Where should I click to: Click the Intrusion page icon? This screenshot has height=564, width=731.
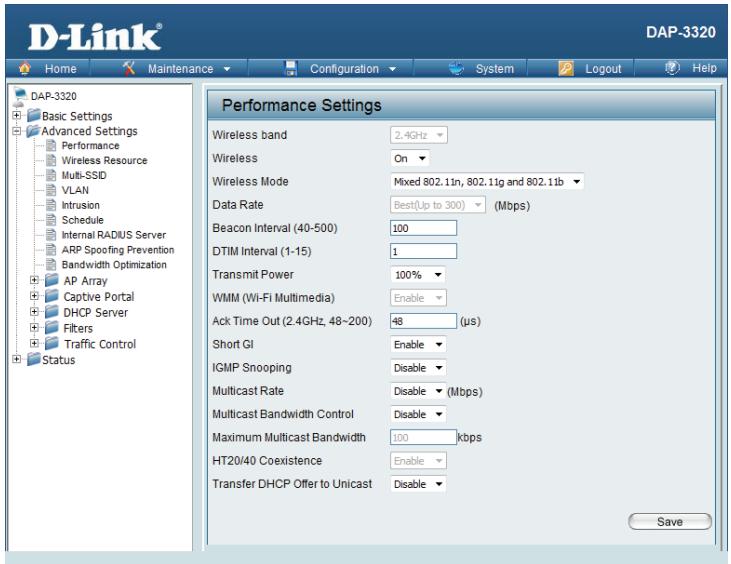point(51,205)
